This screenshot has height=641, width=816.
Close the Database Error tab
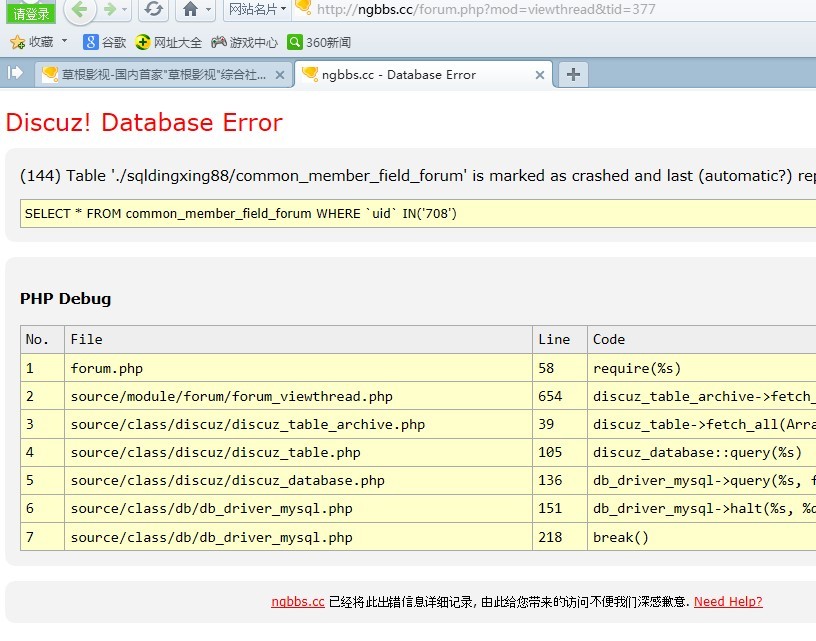(540, 75)
